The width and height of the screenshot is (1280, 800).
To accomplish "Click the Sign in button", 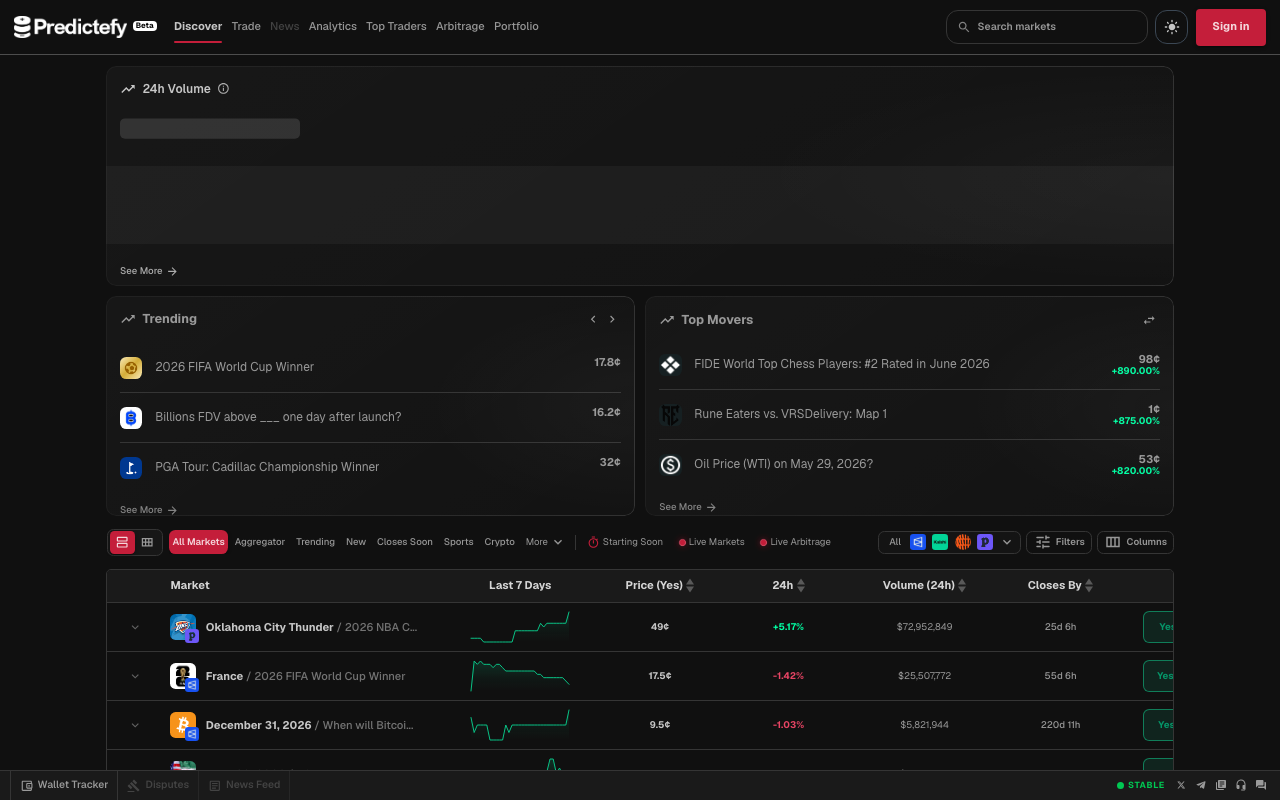I will [1231, 27].
